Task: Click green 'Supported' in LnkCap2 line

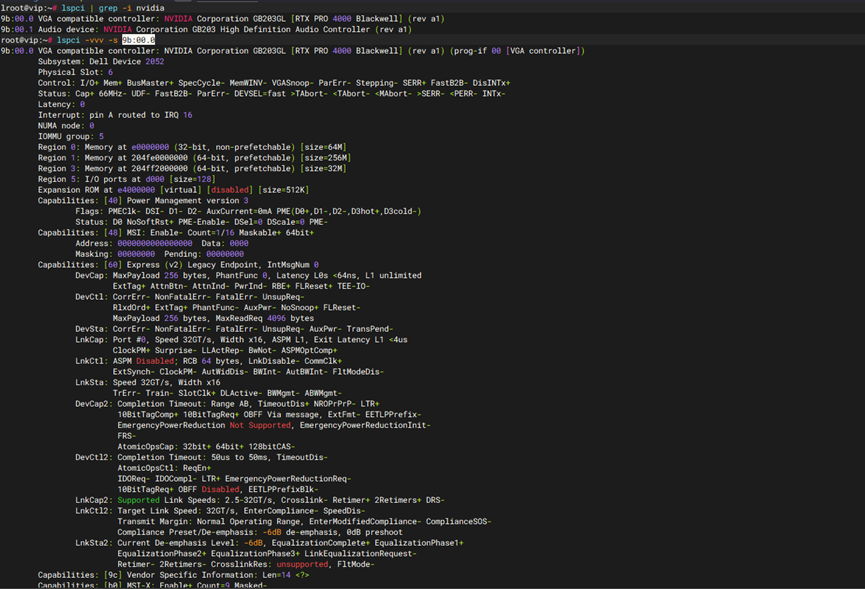Action: pyautogui.click(x=138, y=500)
